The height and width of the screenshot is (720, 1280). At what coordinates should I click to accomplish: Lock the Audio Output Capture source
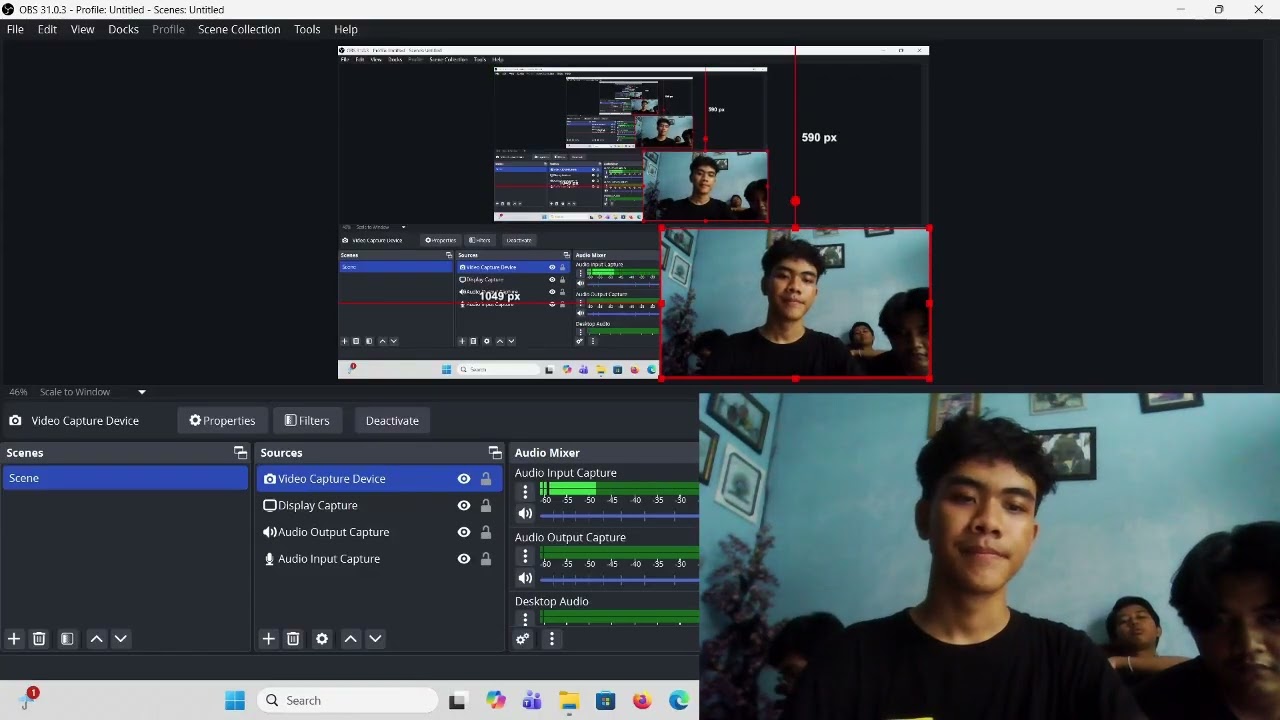[x=486, y=532]
